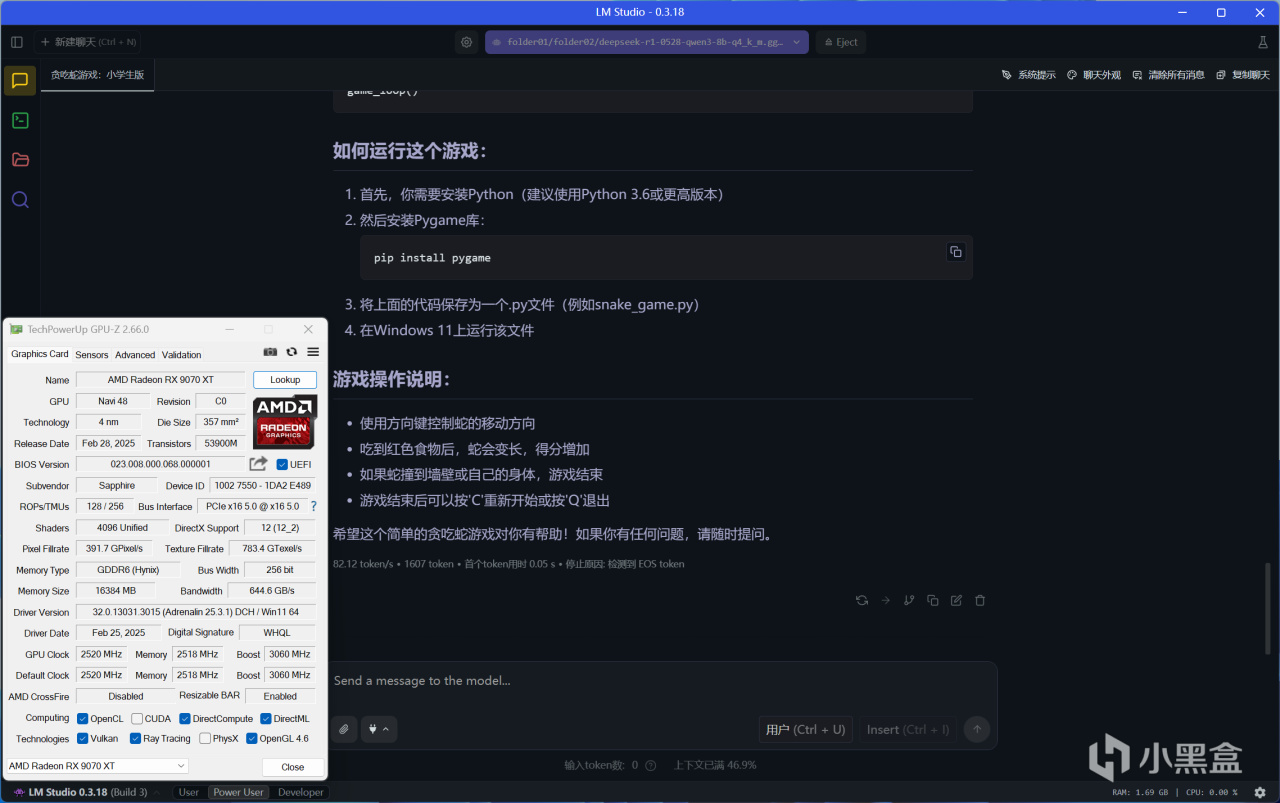Copy the assistant message
This screenshot has width=1280, height=803.
pos(933,600)
